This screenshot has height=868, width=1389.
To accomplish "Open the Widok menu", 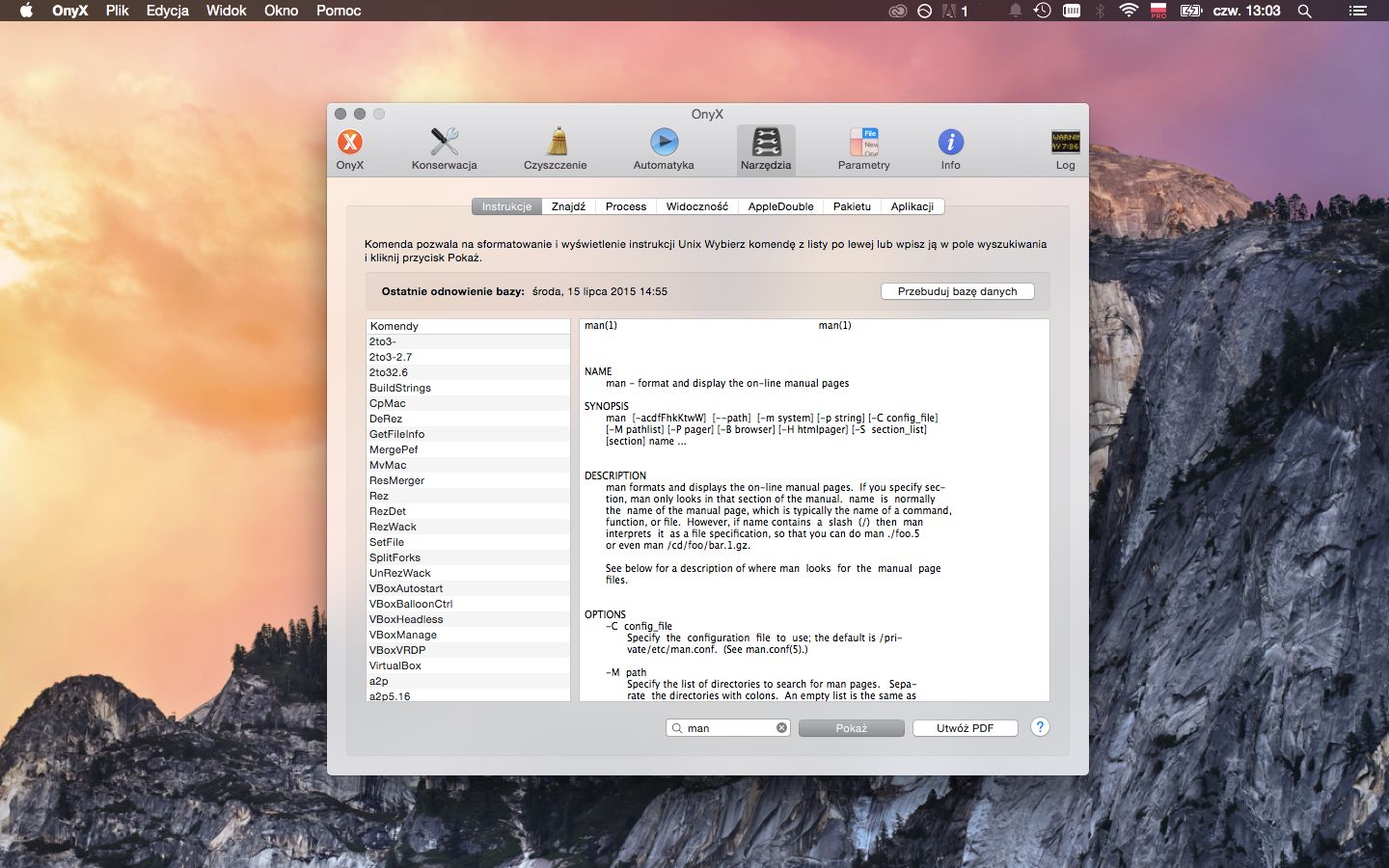I will [227, 11].
